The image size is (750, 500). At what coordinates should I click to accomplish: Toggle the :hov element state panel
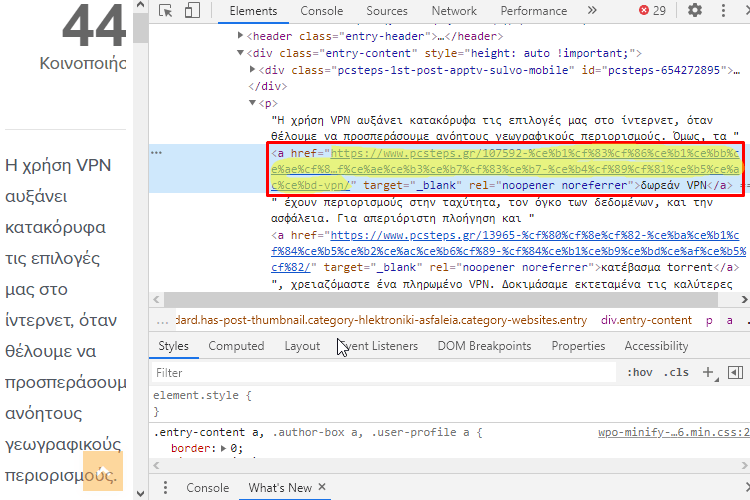click(640, 372)
